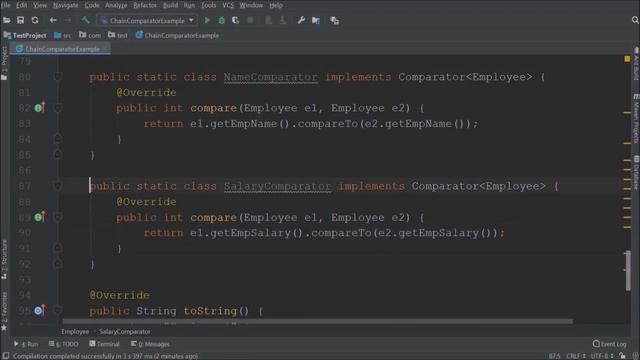Viewport: 640px width, 360px height.
Task: Click the overrides gutter icon on line 95
Action: pyautogui.click(x=39, y=310)
